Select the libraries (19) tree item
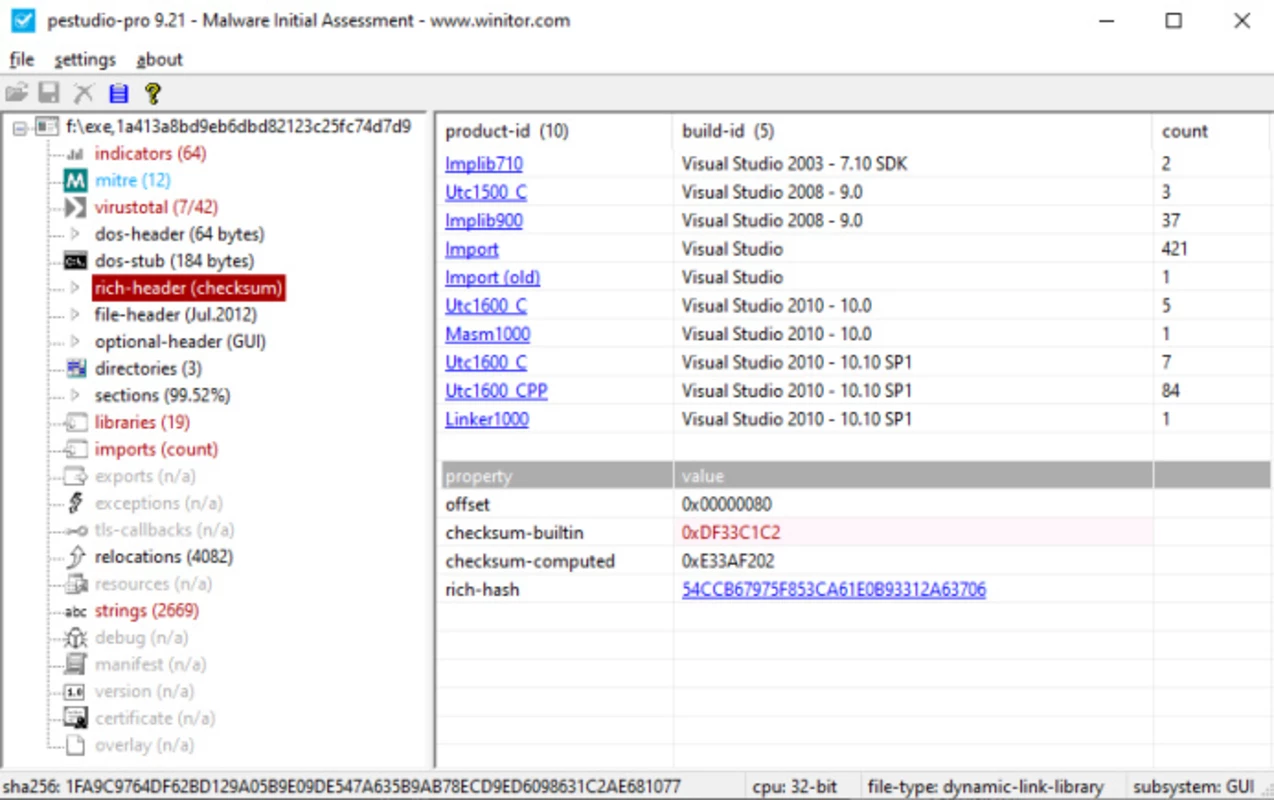Image resolution: width=1274 pixels, height=800 pixels. pos(142,423)
